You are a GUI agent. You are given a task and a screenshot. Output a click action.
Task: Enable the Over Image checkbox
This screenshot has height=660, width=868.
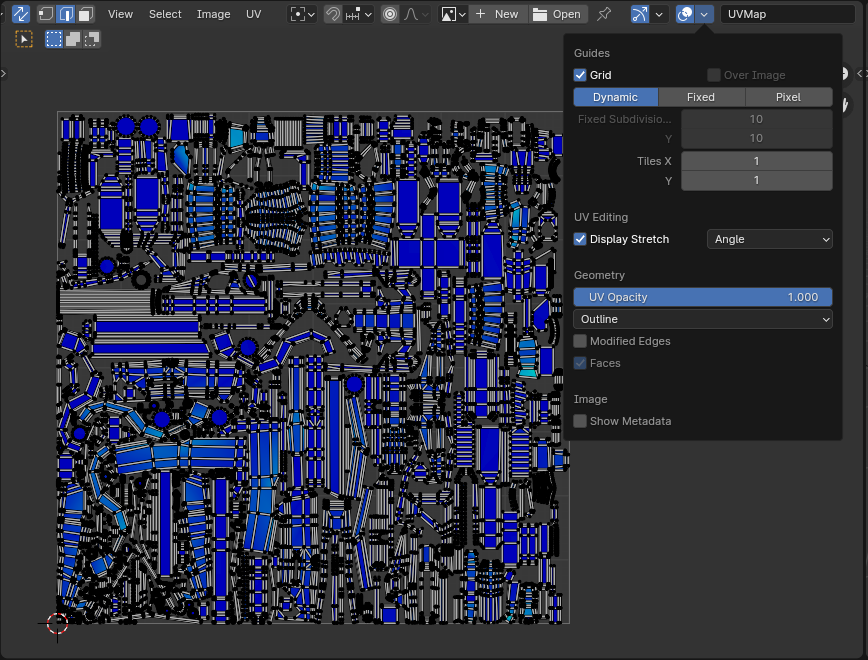pyautogui.click(x=714, y=75)
